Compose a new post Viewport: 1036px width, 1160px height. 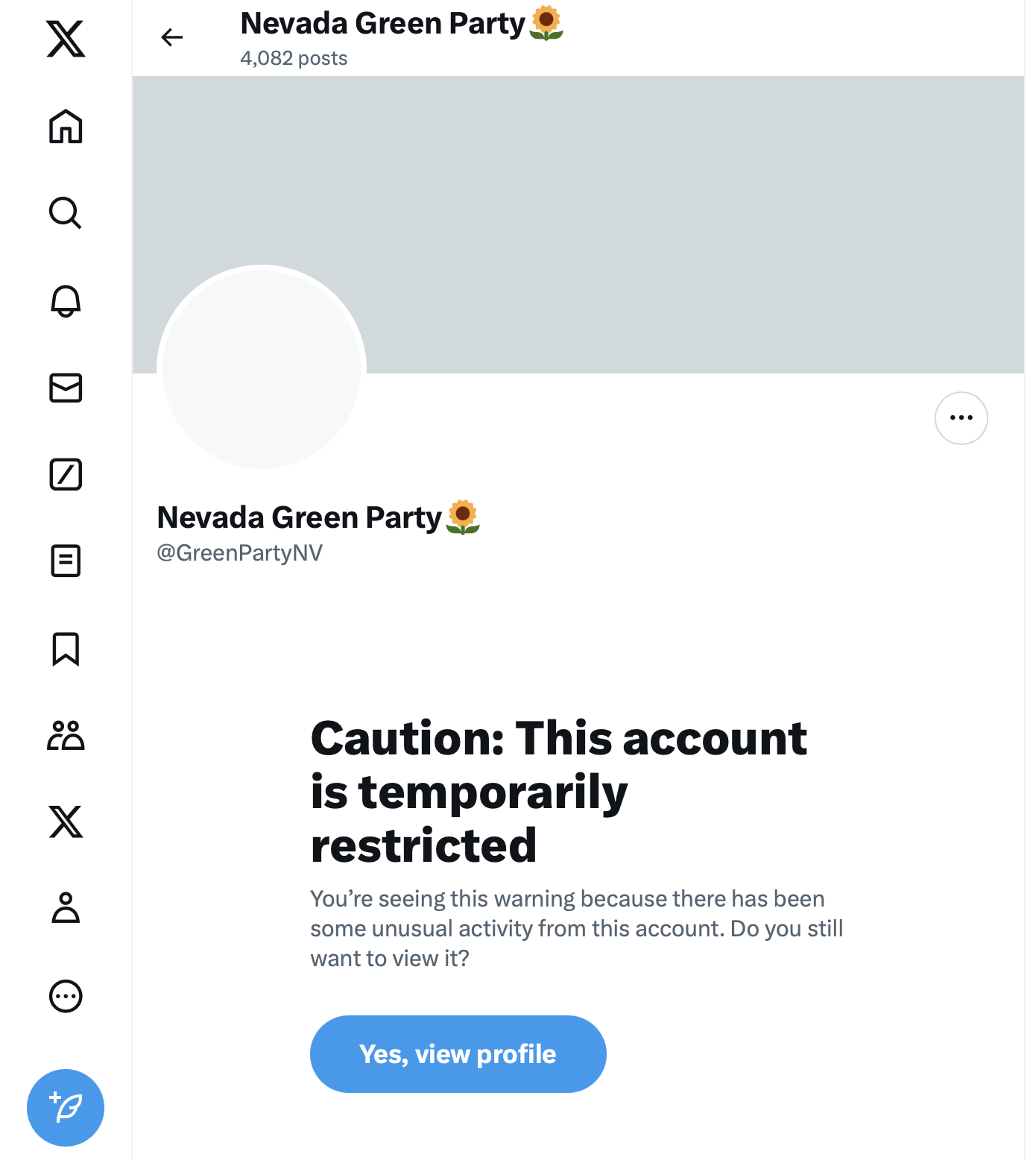[x=66, y=1108]
